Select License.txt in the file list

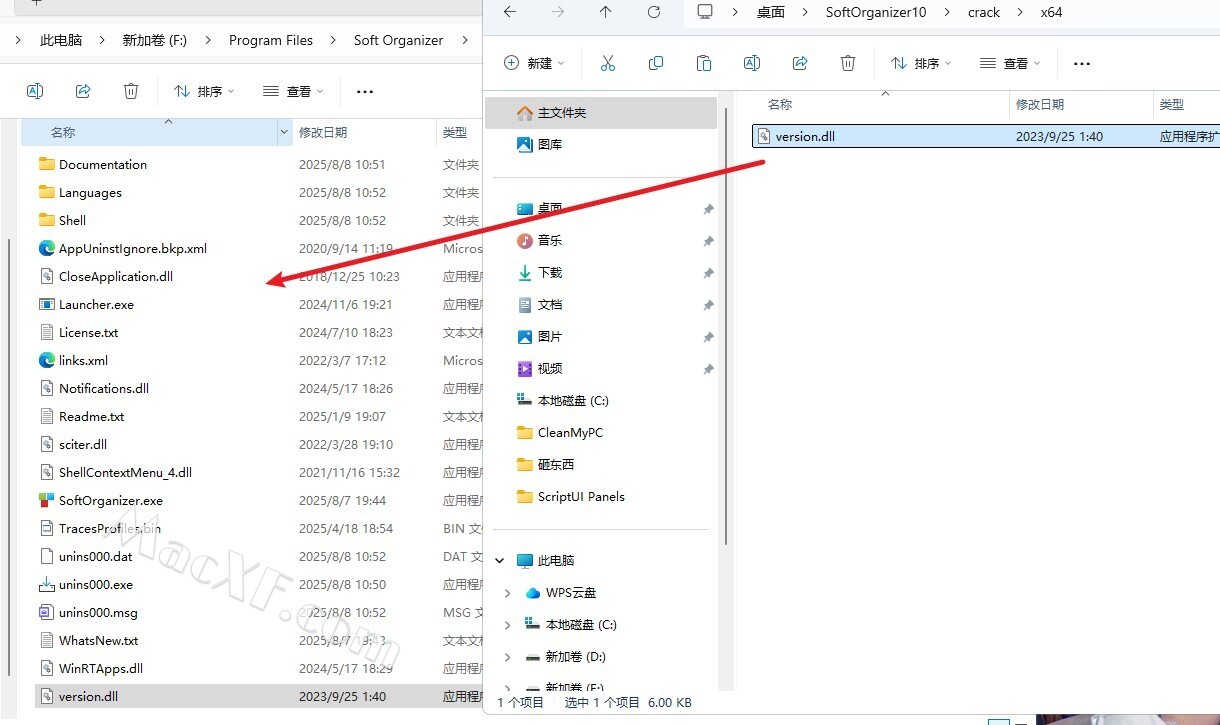(88, 332)
